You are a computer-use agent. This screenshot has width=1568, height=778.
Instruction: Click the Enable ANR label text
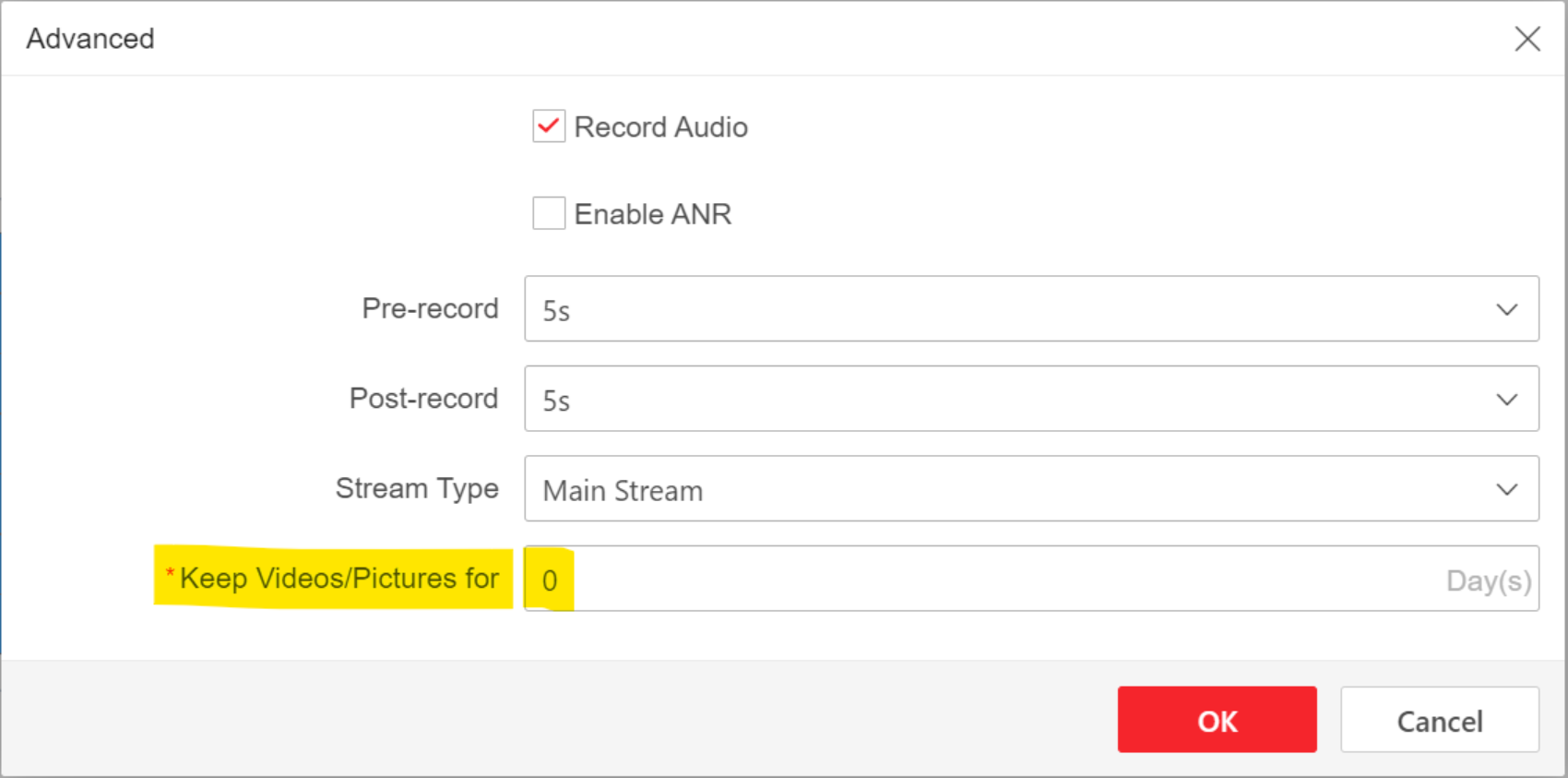click(652, 214)
